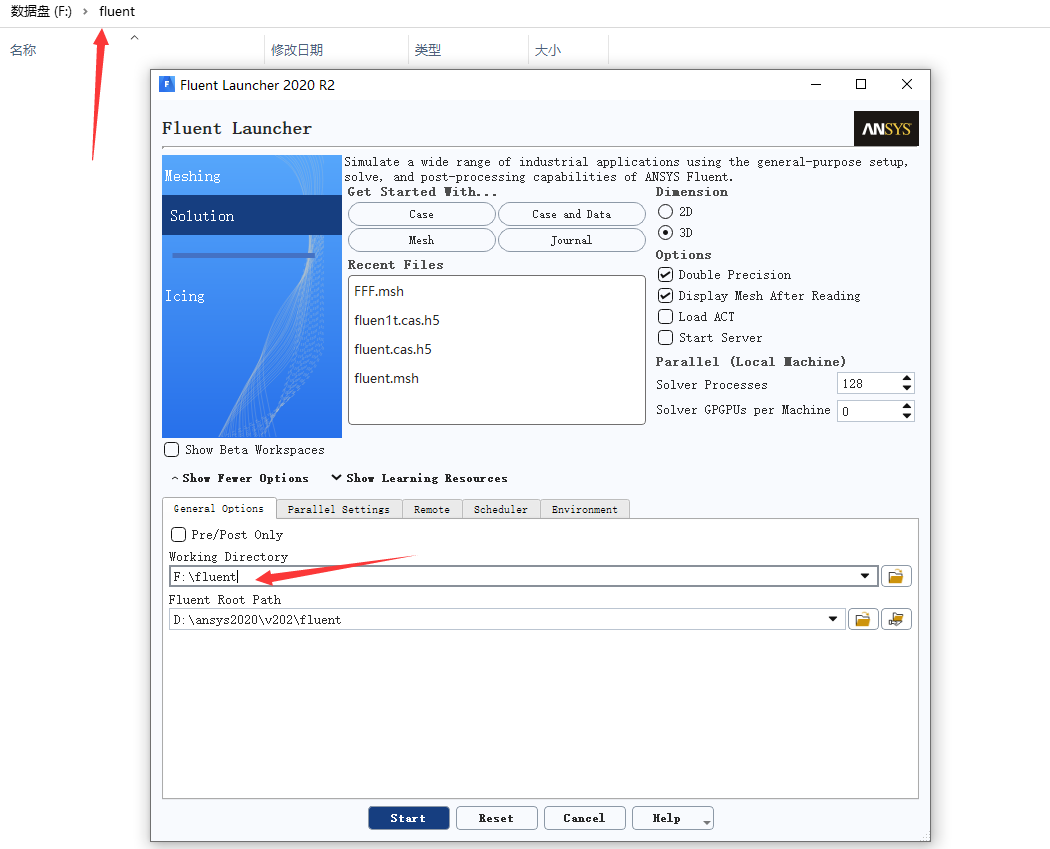
Task: Enable Load ACT checkbox
Action: [x=665, y=317]
